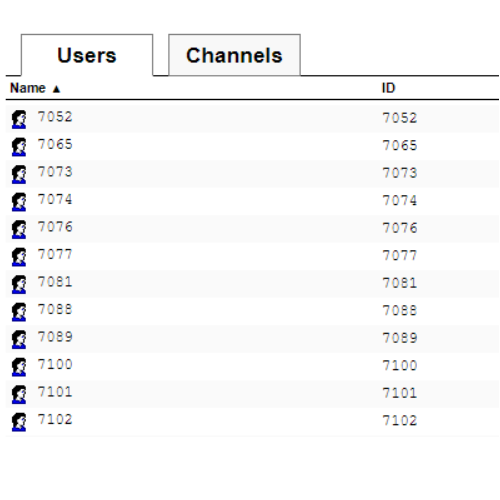Click the ascending sort arrow beside Name
This screenshot has height=500, width=500.
tap(56, 89)
